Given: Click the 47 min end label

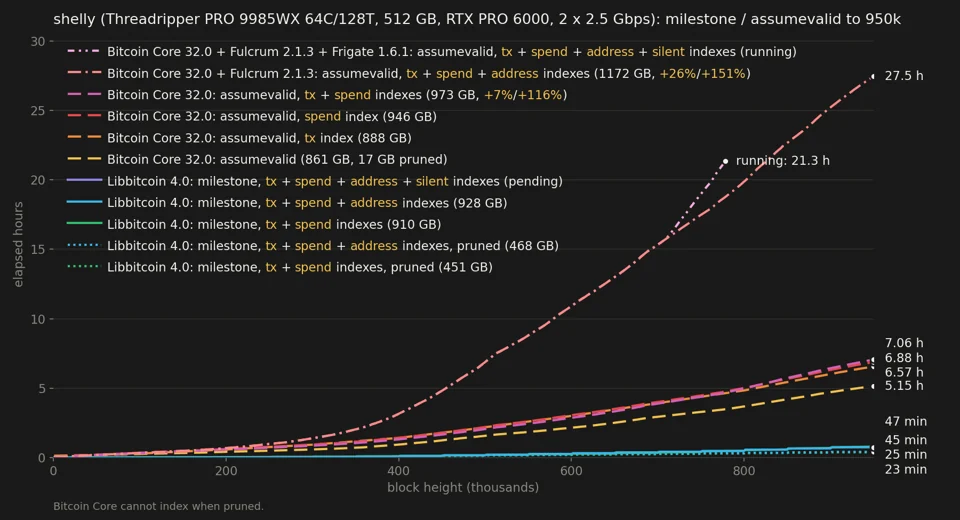Looking at the screenshot, I should point(906,421).
